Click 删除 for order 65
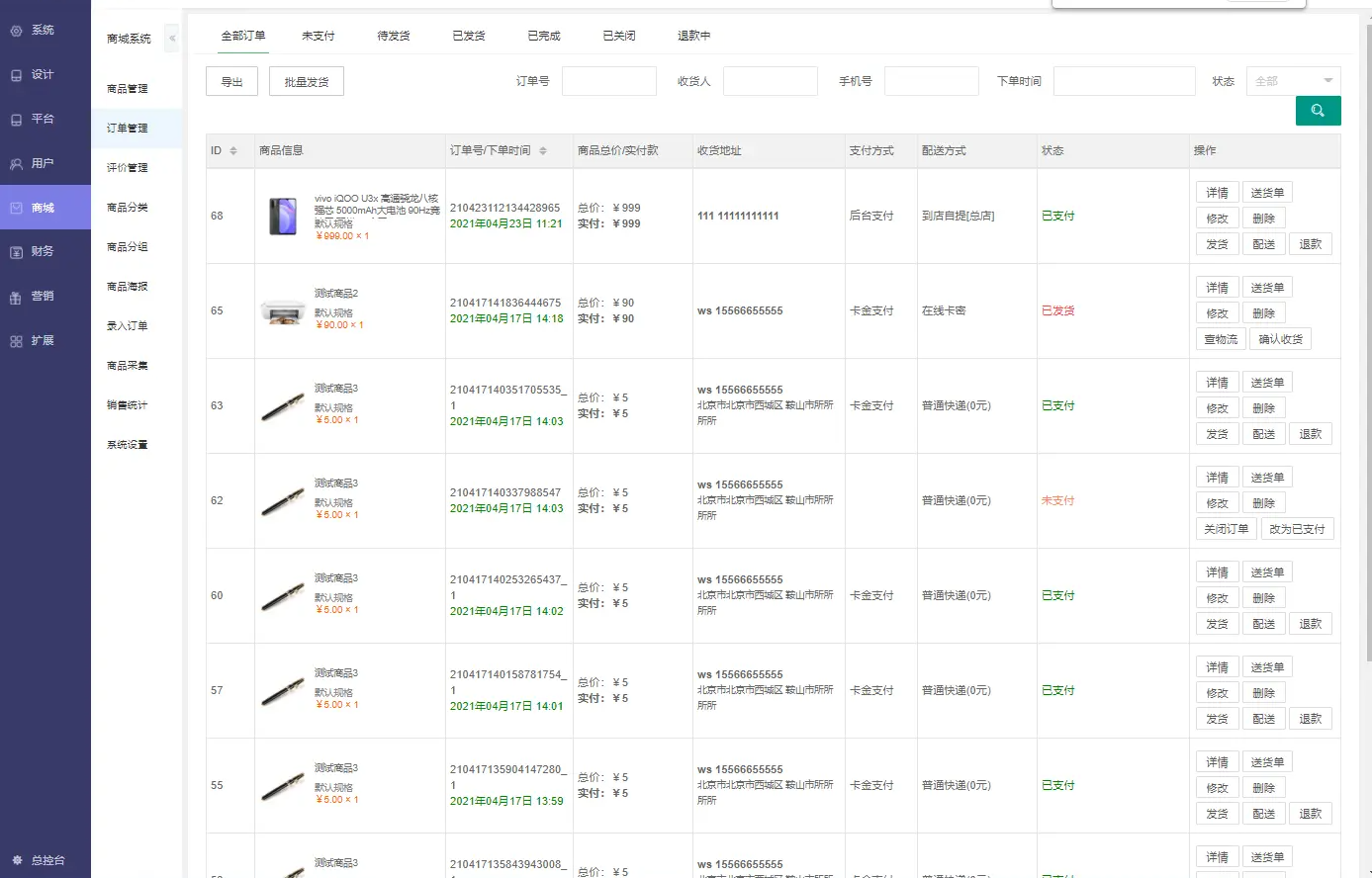This screenshot has height=878, width=1372. (x=1263, y=313)
